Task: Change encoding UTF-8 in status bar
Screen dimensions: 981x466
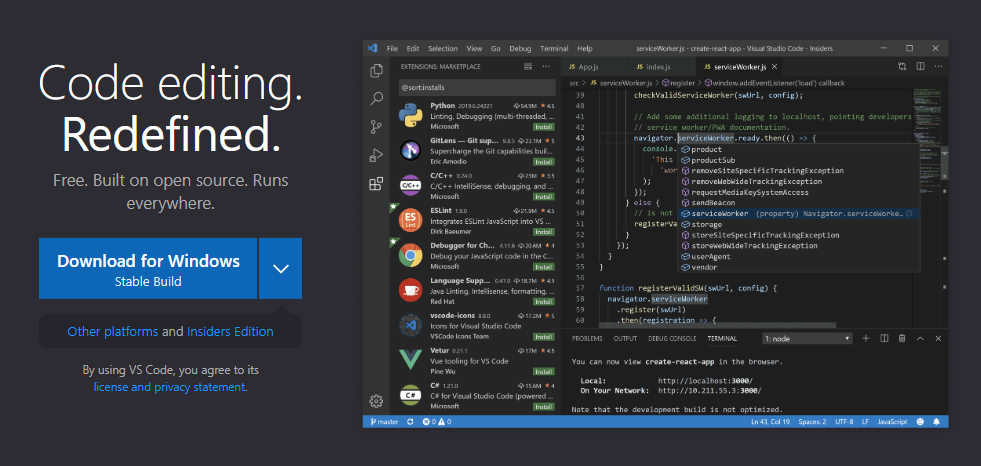Action: tap(843, 422)
